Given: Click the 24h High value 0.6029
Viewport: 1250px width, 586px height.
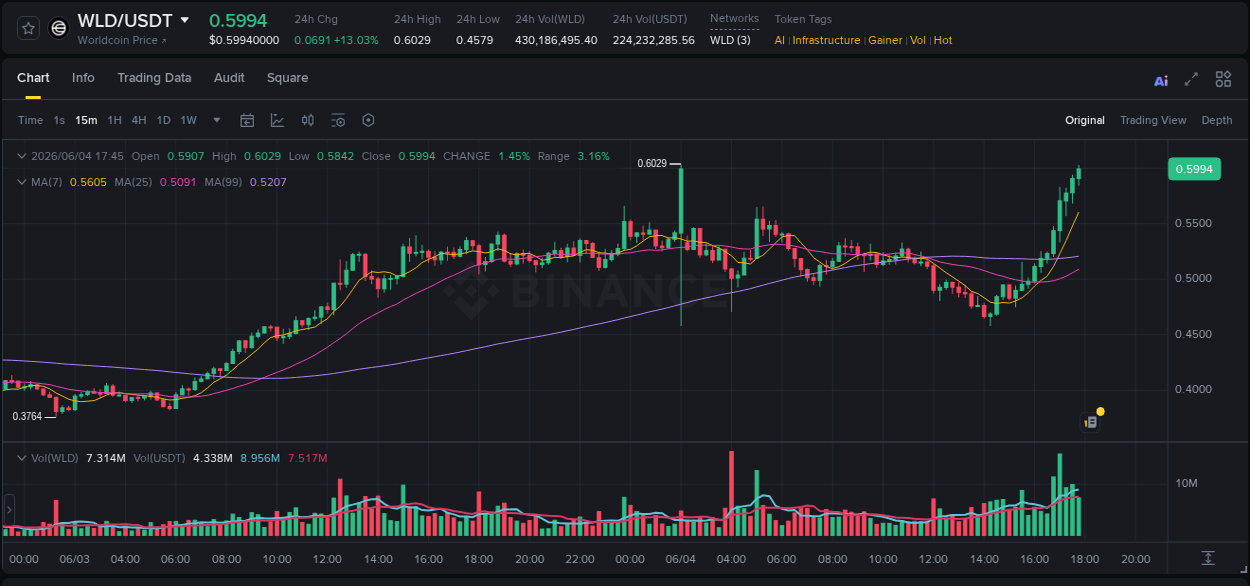Looking at the screenshot, I should point(412,40).
